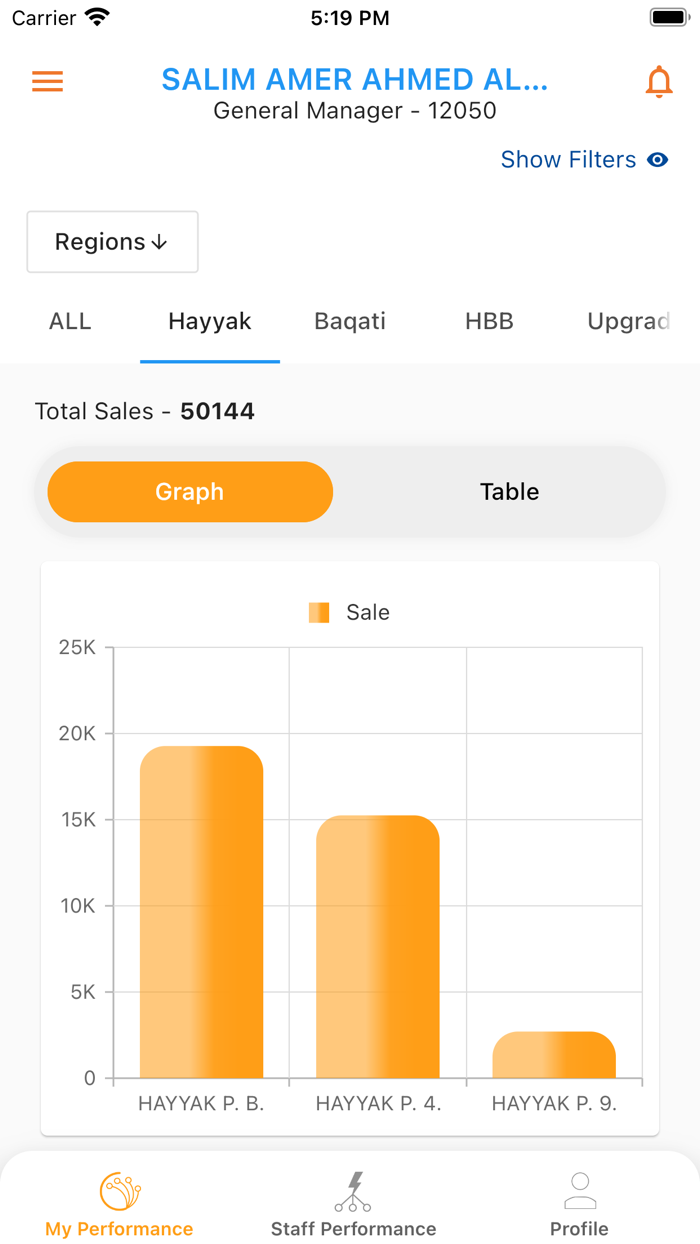Click the eye icon next to Show Filters

tap(658, 160)
